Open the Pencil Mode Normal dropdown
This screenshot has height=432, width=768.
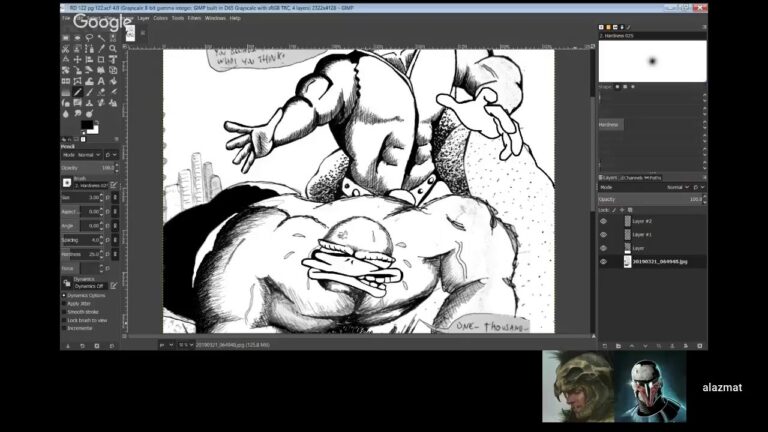82,155
